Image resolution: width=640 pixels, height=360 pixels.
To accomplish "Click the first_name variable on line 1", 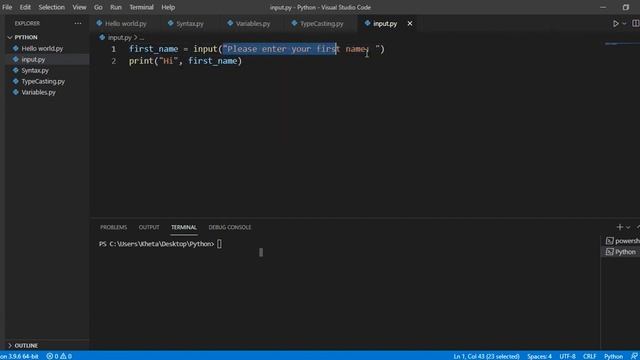I will click(x=153, y=49).
